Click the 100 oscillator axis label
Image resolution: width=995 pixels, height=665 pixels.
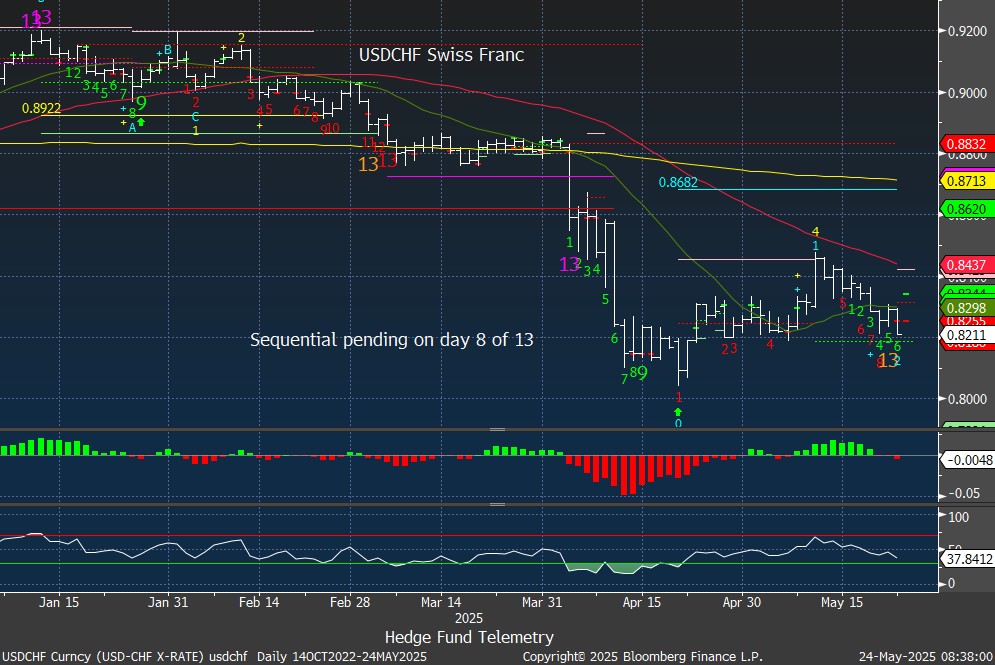point(958,517)
